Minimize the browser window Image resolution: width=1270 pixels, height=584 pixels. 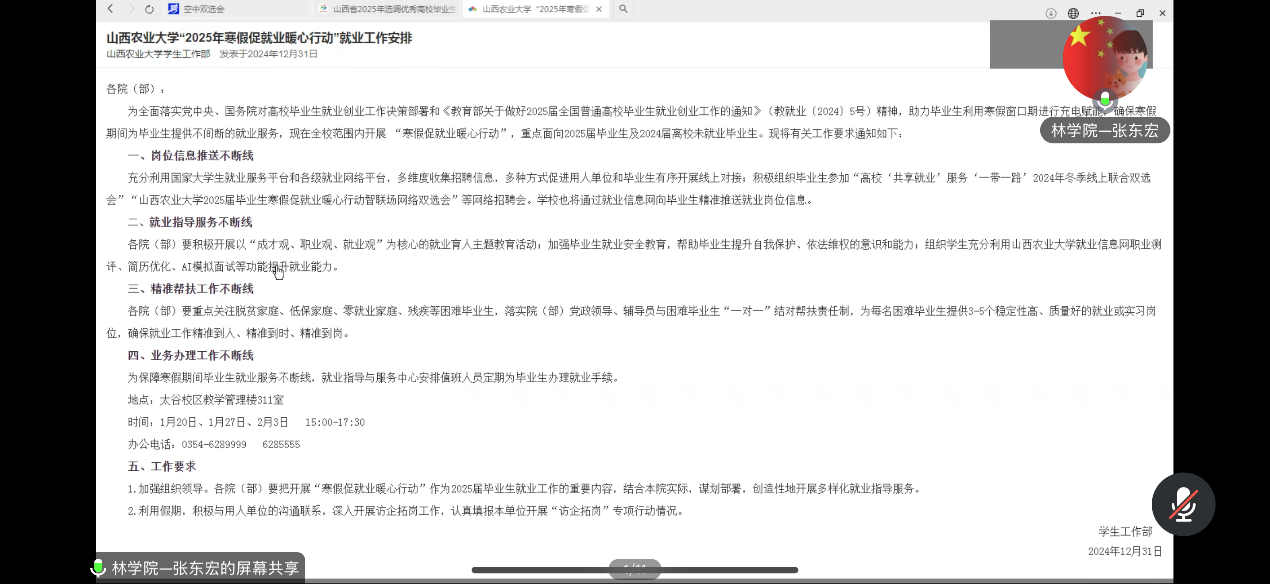click(1118, 13)
